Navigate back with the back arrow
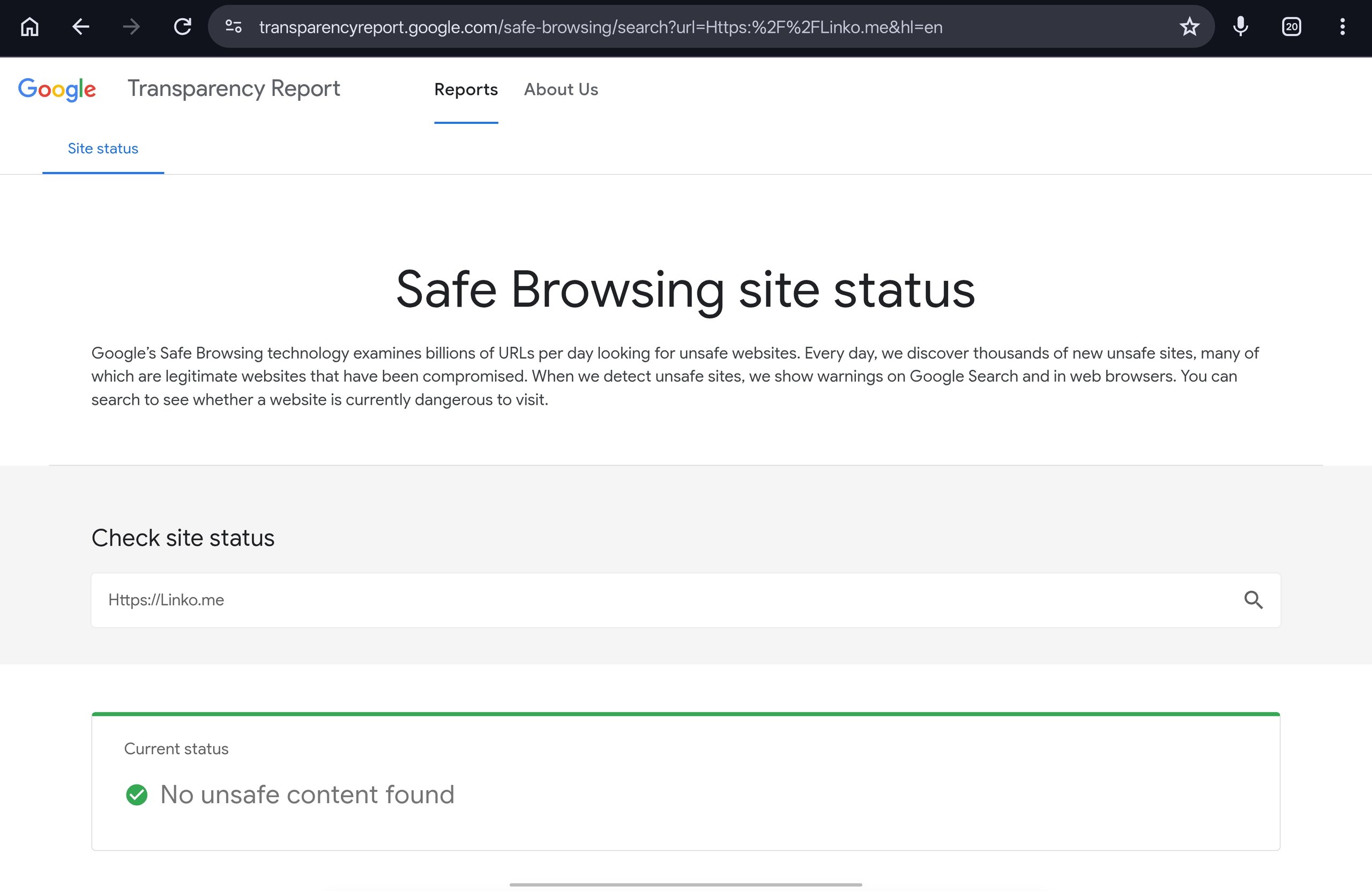The image size is (1372, 891). [x=81, y=26]
